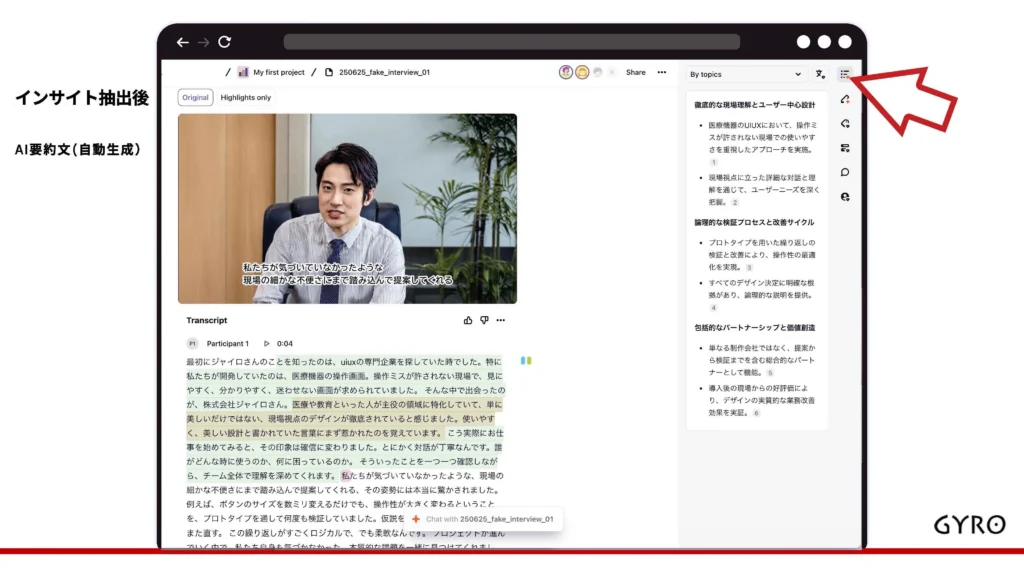Open the AI highlight pen icon in sidebar
Image resolution: width=1024 pixels, height=576 pixels.
point(845,99)
